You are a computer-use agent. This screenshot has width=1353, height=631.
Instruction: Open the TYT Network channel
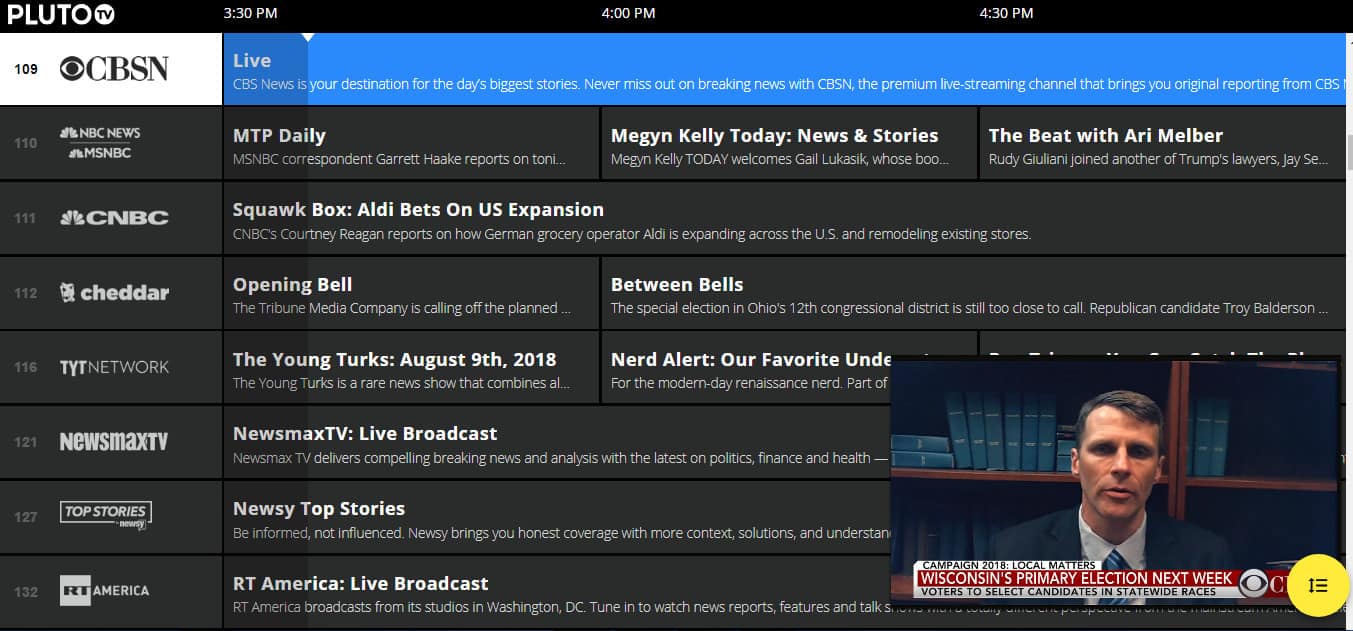click(114, 367)
